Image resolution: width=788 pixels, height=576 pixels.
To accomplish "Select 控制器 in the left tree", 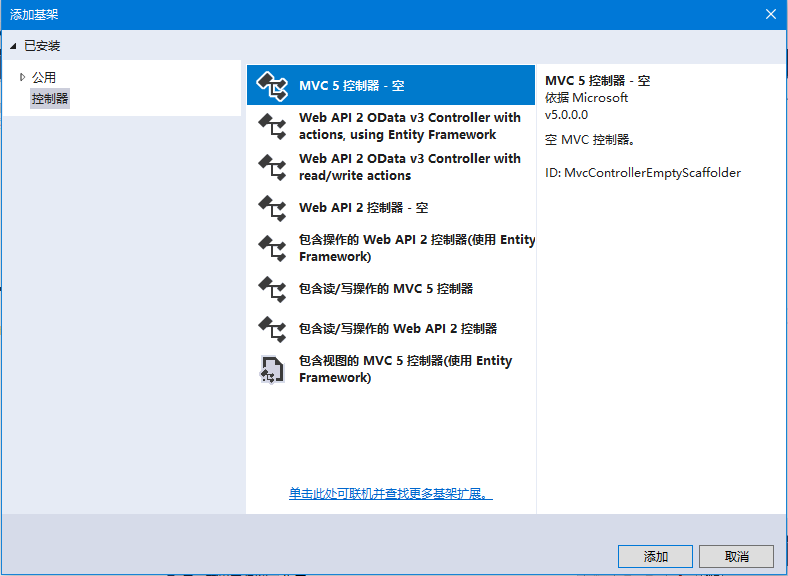I will (50, 98).
